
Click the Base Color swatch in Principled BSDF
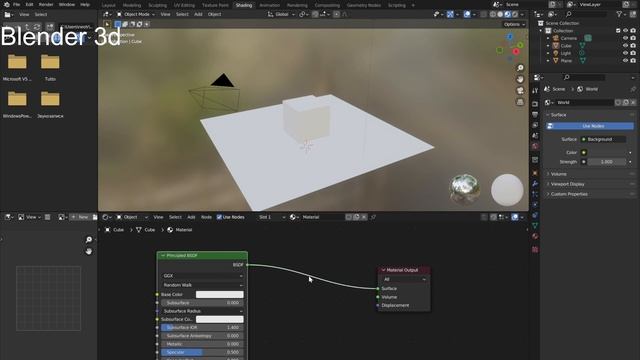(220, 294)
